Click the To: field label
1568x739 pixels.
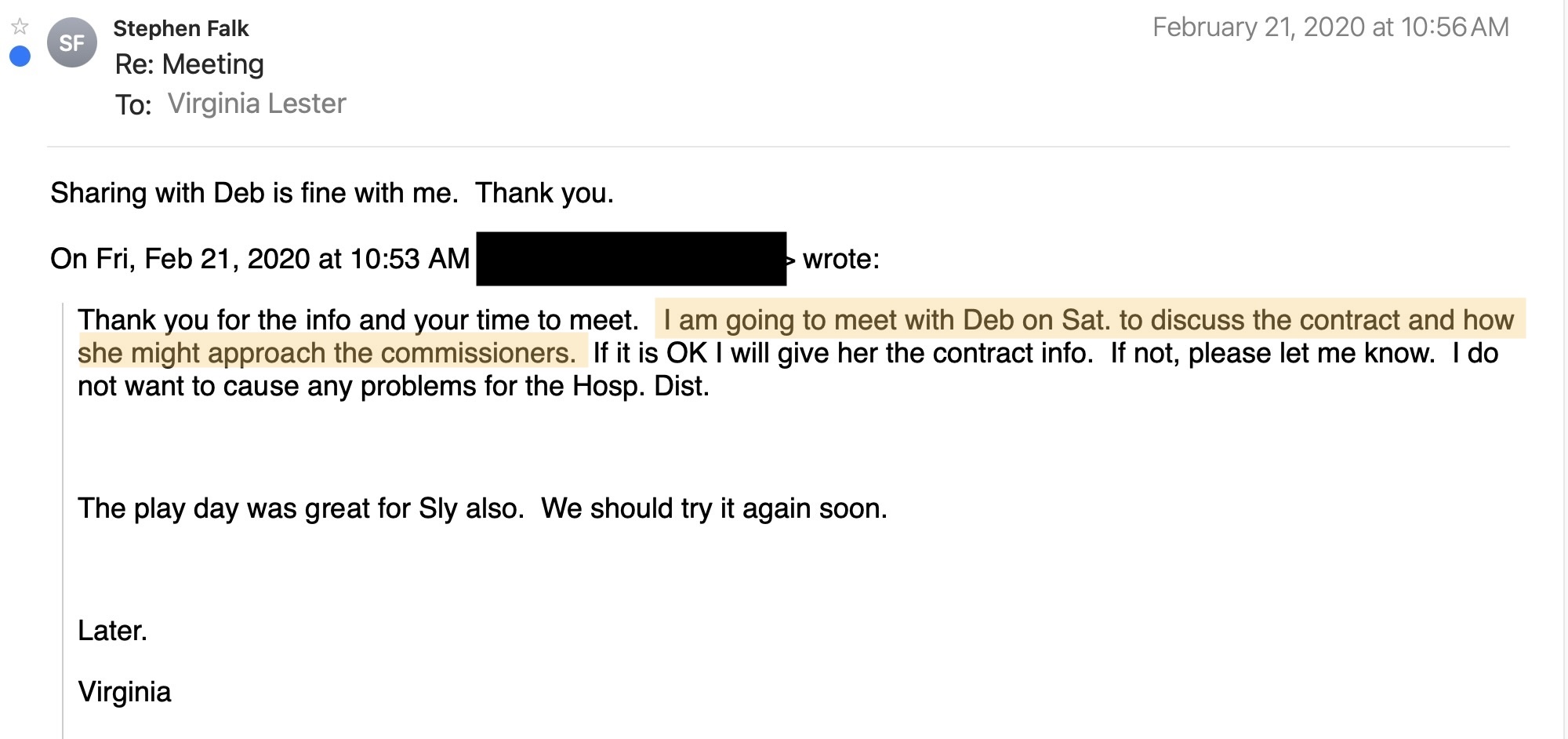(x=132, y=104)
